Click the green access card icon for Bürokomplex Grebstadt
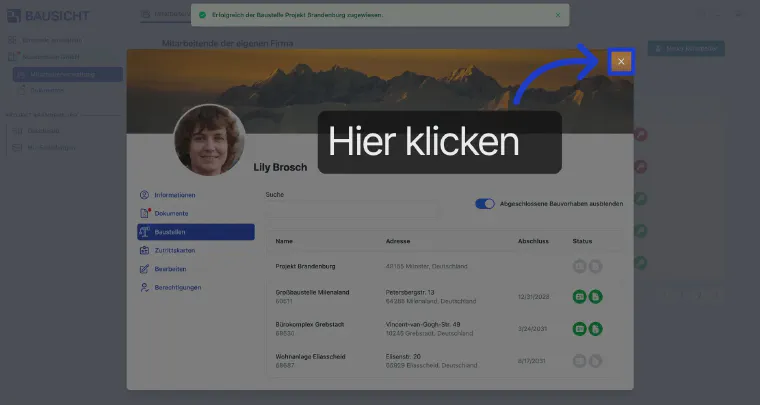Viewport: 760px width, 405px height. click(x=579, y=329)
